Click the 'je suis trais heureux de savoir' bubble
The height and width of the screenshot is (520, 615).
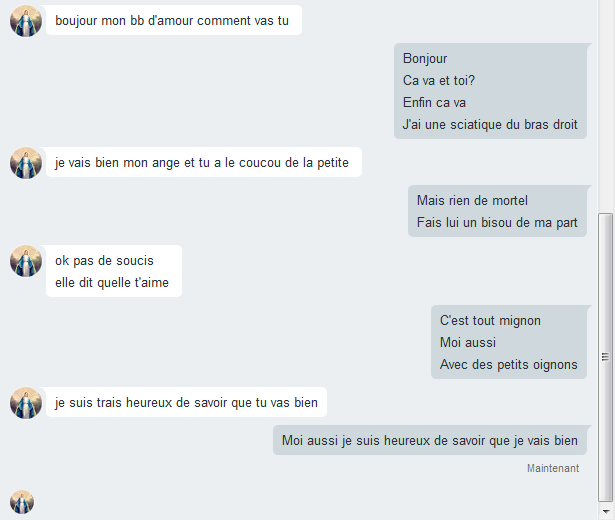click(x=186, y=402)
